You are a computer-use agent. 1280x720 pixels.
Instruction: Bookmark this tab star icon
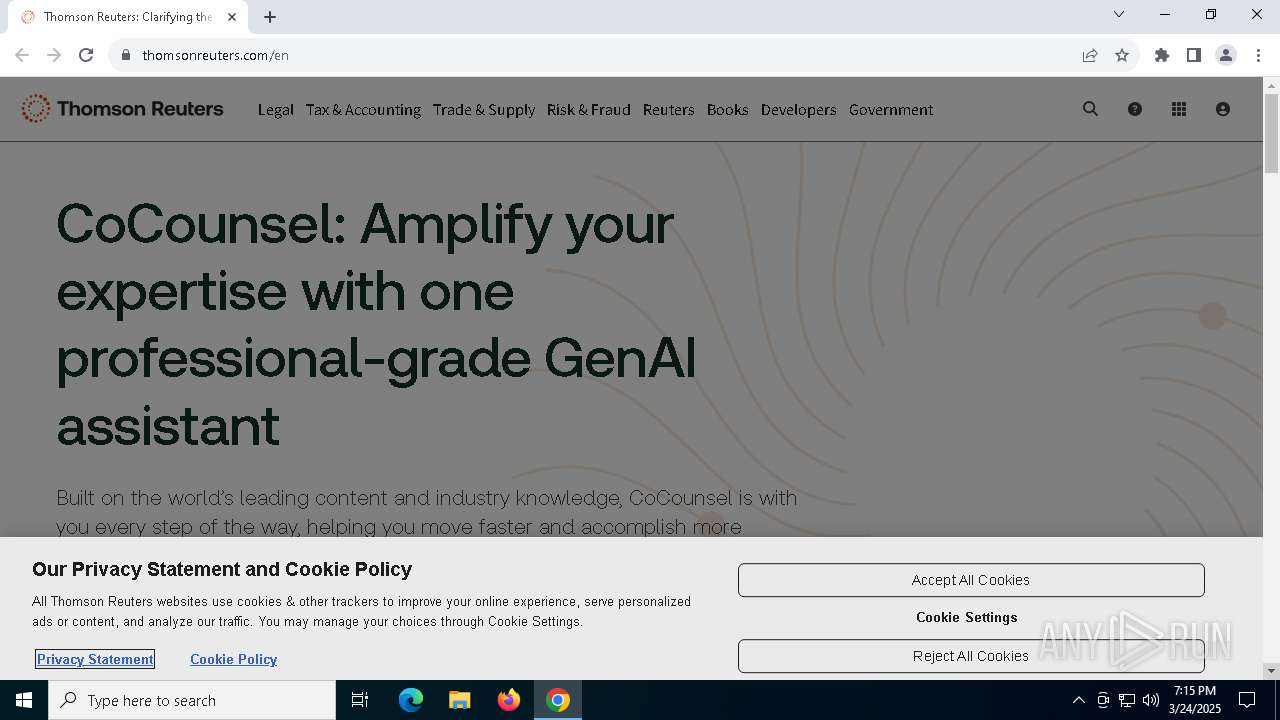click(x=1122, y=55)
